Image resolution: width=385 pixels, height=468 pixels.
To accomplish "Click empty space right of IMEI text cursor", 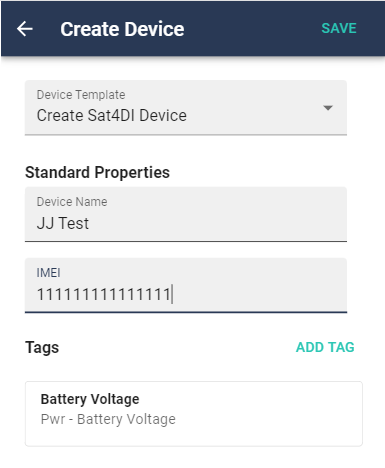I will pos(260,294).
